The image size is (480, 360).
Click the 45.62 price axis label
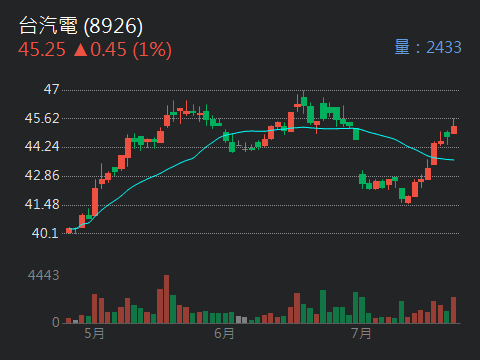(42, 118)
